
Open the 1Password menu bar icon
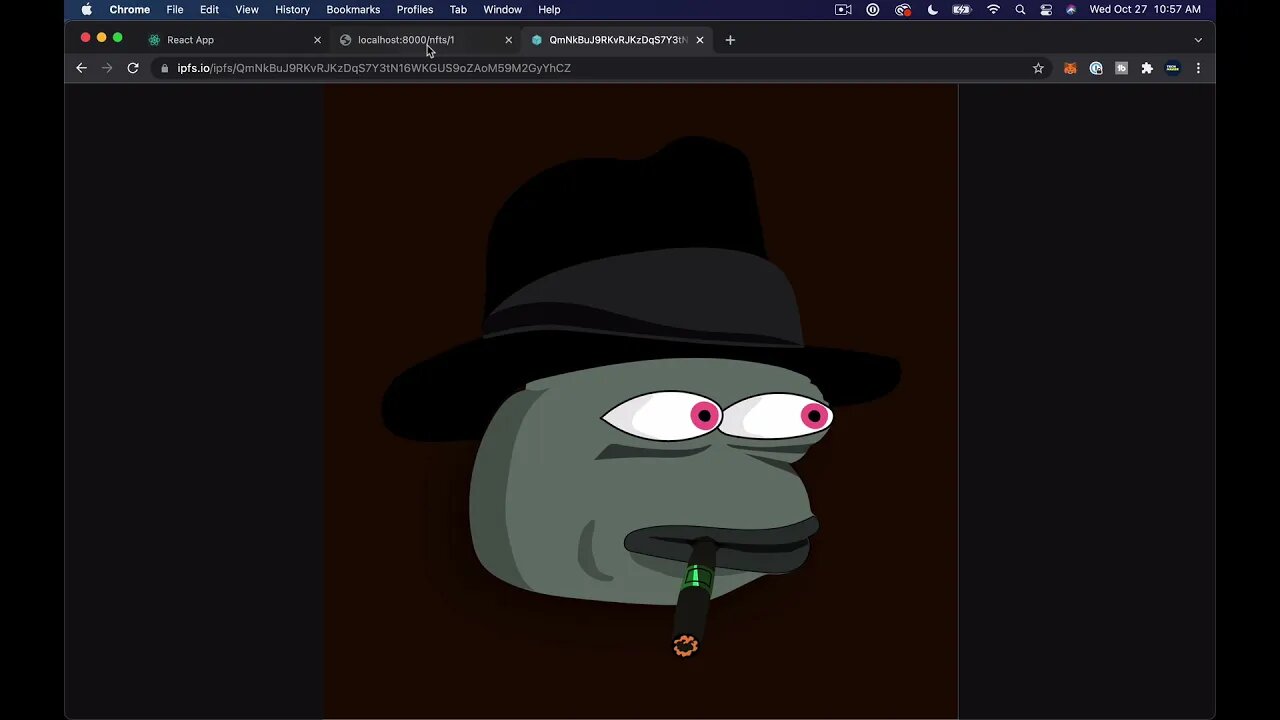click(x=873, y=9)
